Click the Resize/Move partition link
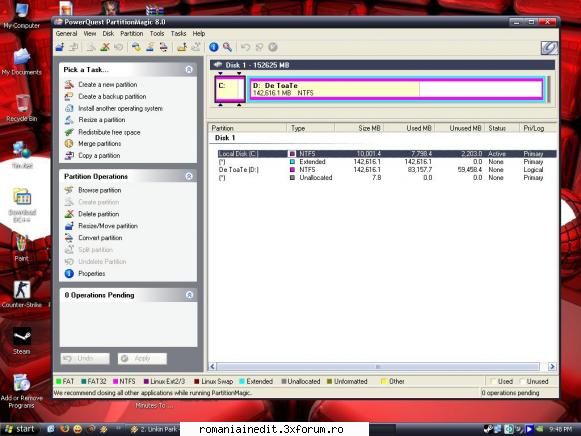Image resolution: width=581 pixels, height=436 pixels. coord(108,226)
